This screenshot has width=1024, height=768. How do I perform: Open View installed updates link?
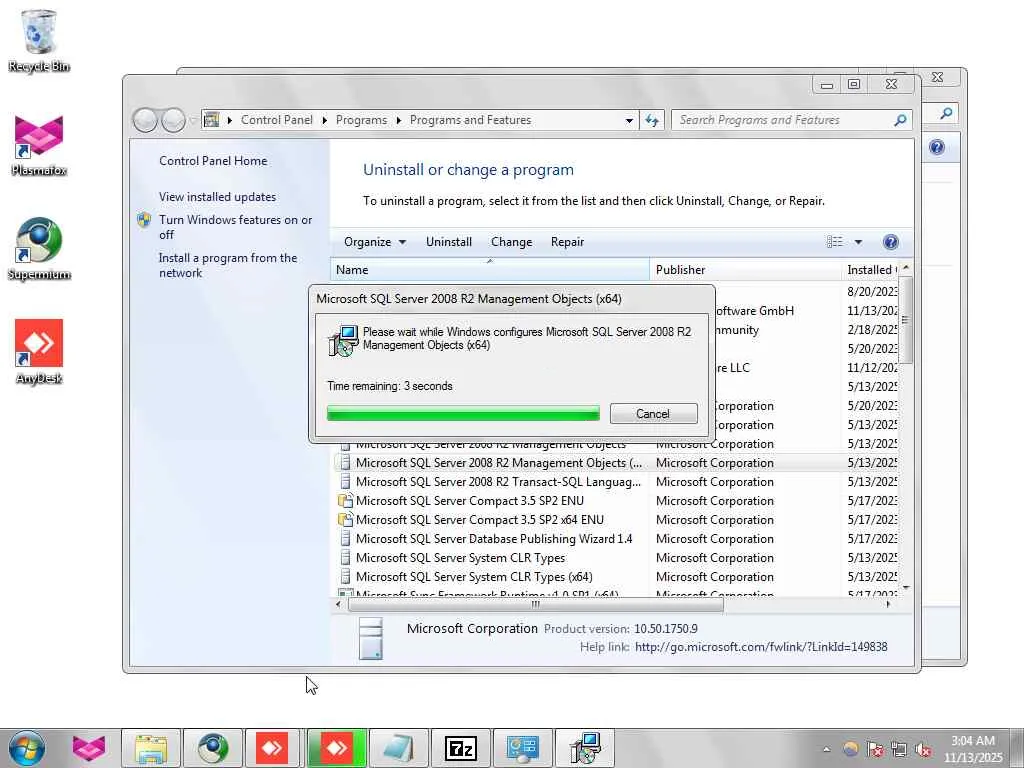click(217, 197)
